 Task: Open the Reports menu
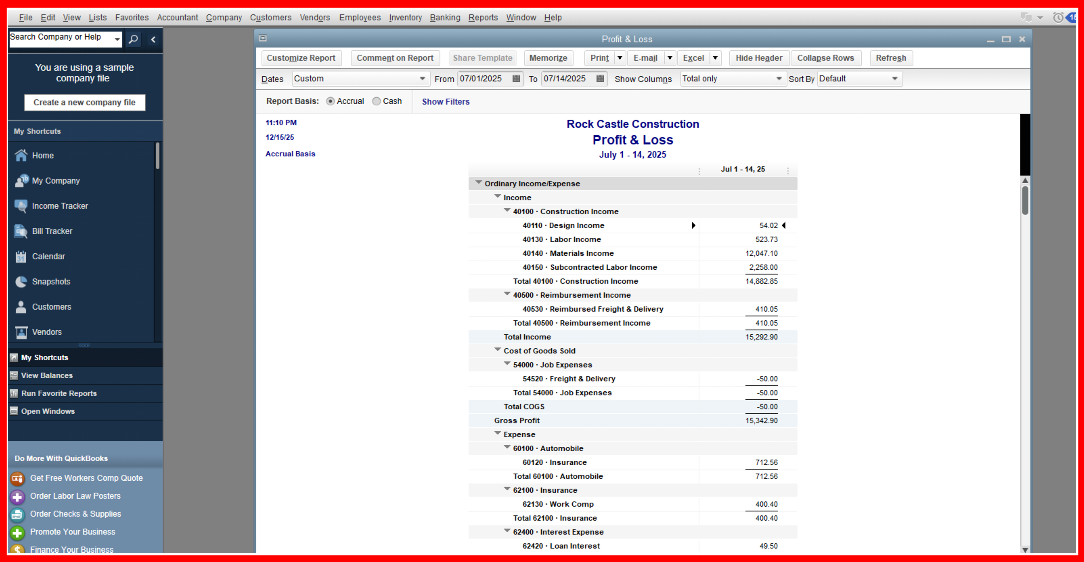[x=483, y=17]
